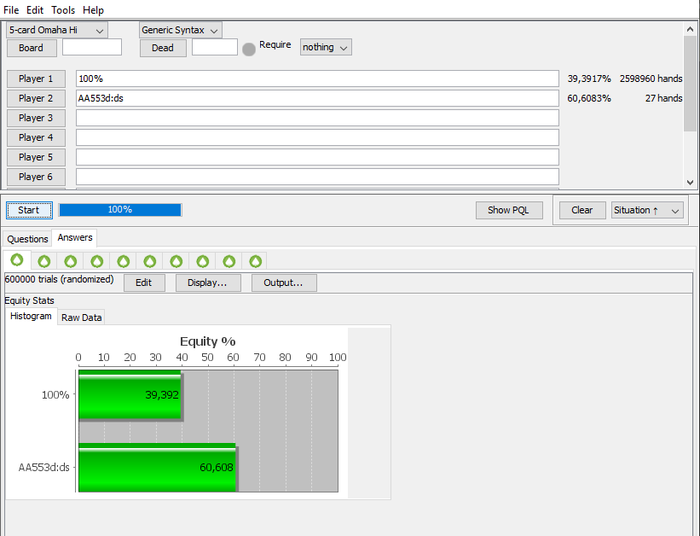Click the Edit button below trials
The width and height of the screenshot is (700, 536).
[x=144, y=283]
